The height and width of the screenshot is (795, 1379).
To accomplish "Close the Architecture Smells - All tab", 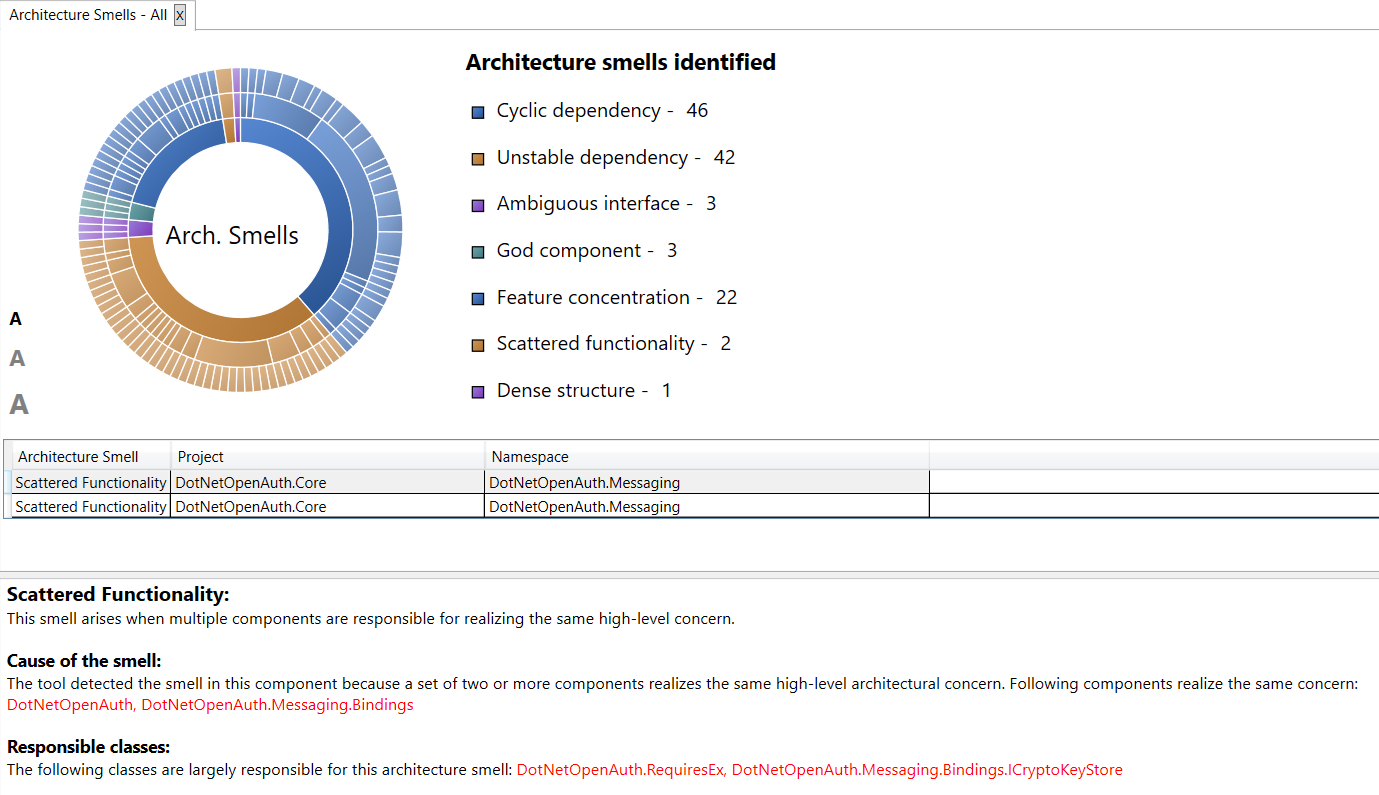I will pyautogui.click(x=179, y=14).
